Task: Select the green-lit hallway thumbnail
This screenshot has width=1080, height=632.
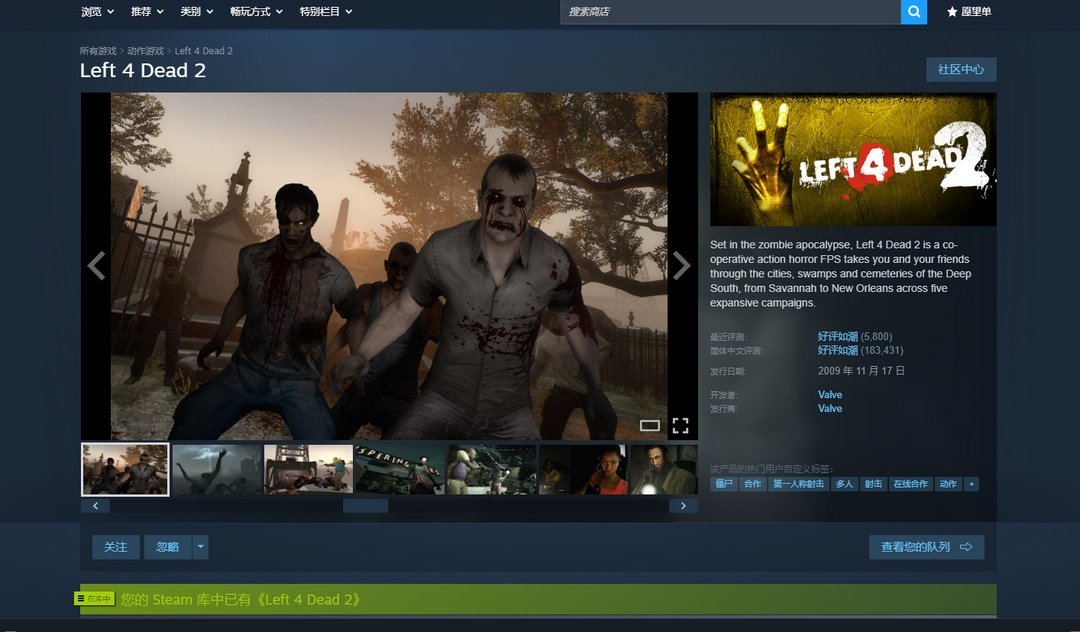Action: pos(492,470)
